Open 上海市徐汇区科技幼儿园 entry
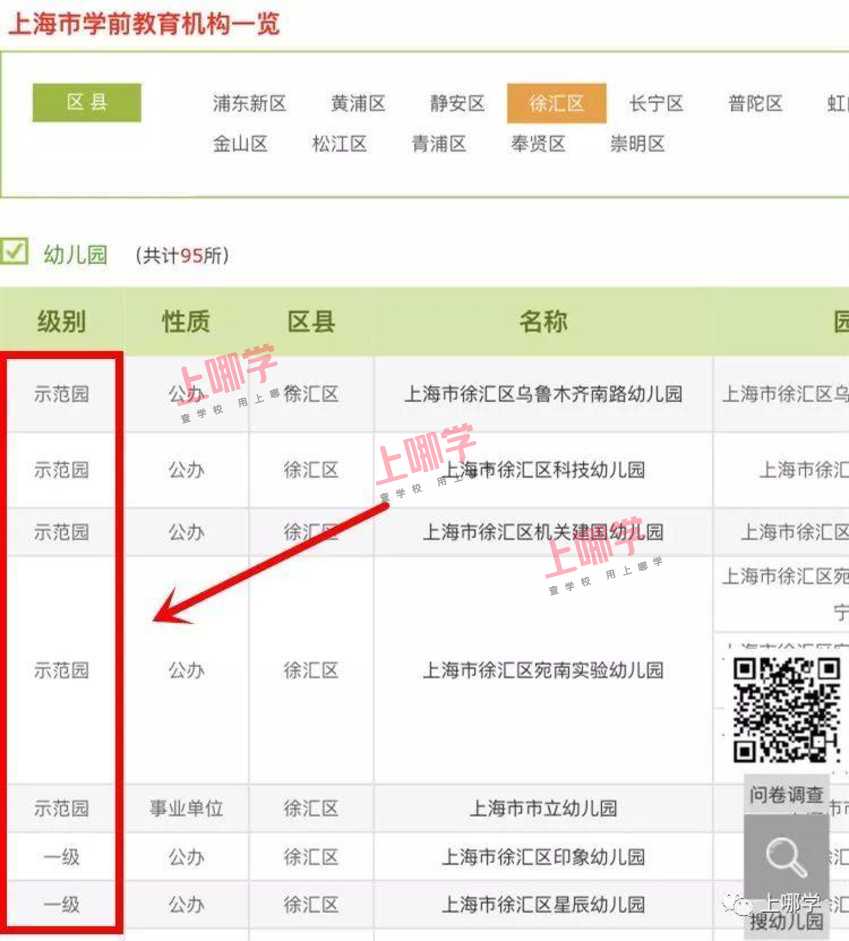Screen dimensions: 849x941 543,470
